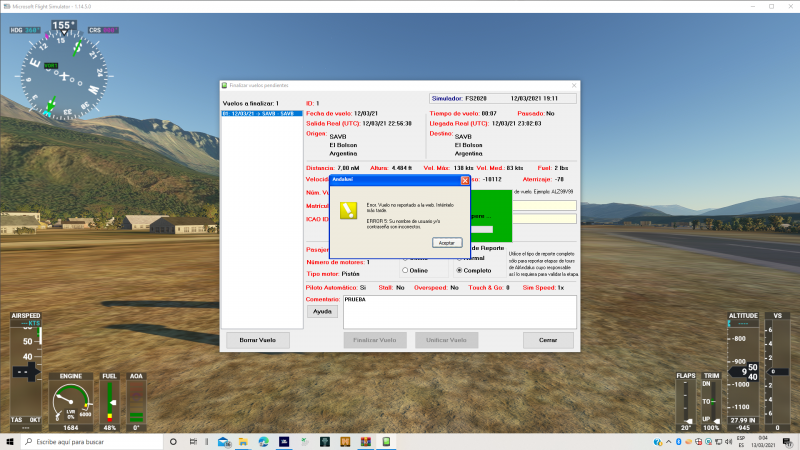
Task: Open Cortana circle icon on taskbar
Action: tap(173, 442)
